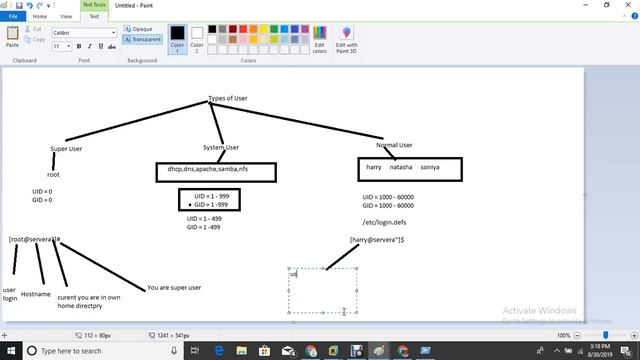Viewport: 640px width, 360px height.
Task: Collapse the ribbon with the chevron
Action: [624, 16]
